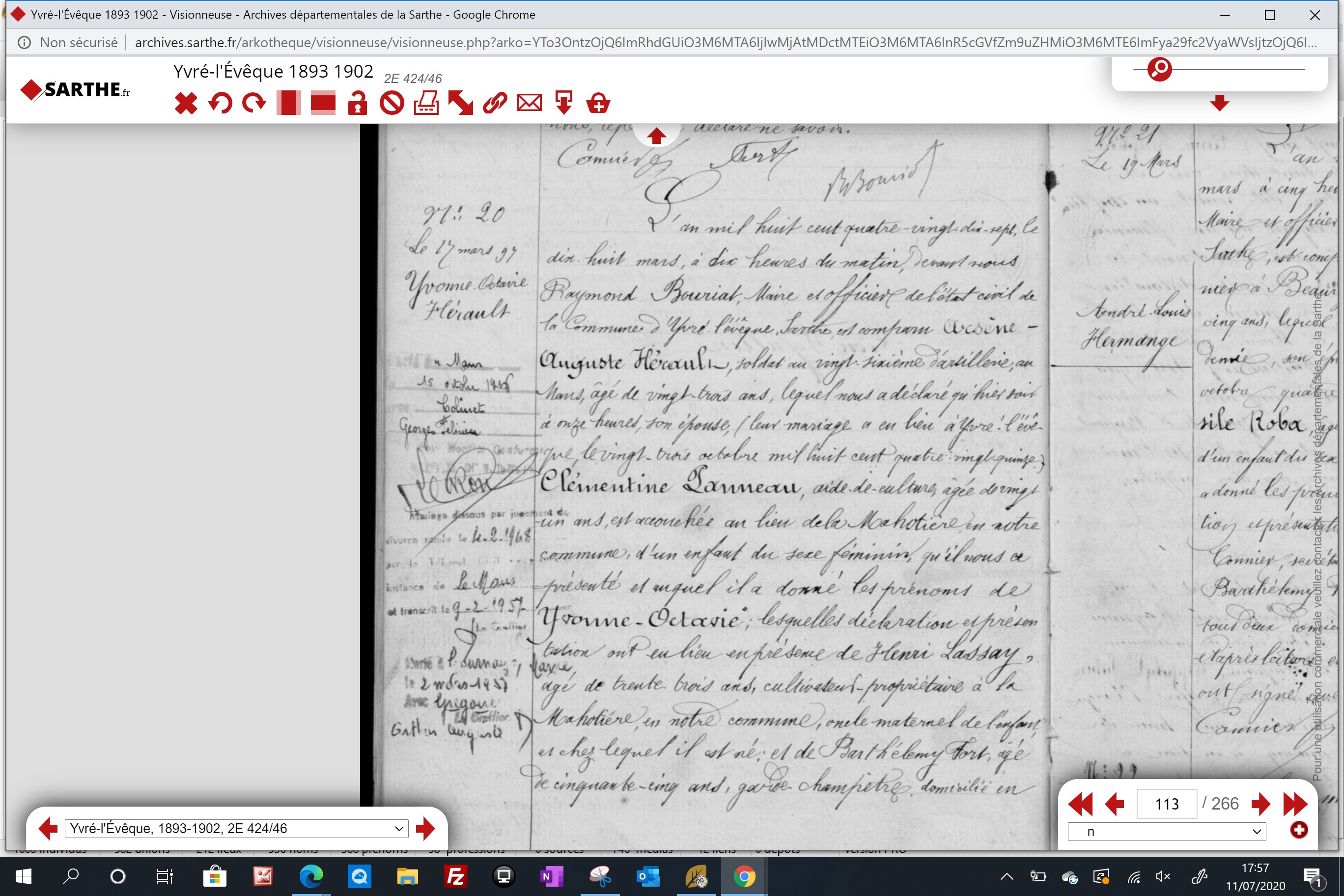Click the print icon in toolbar
The height and width of the screenshot is (896, 1344).
pos(426,104)
